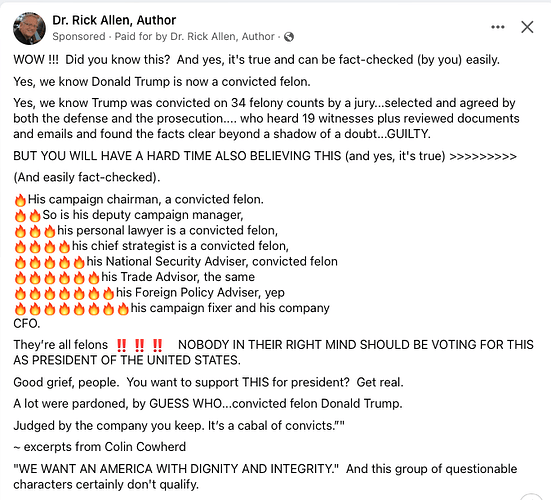This screenshot has width=551, height=500.
Task: Click the fire emoji before "His campaign chairman"
Action: coord(20,200)
